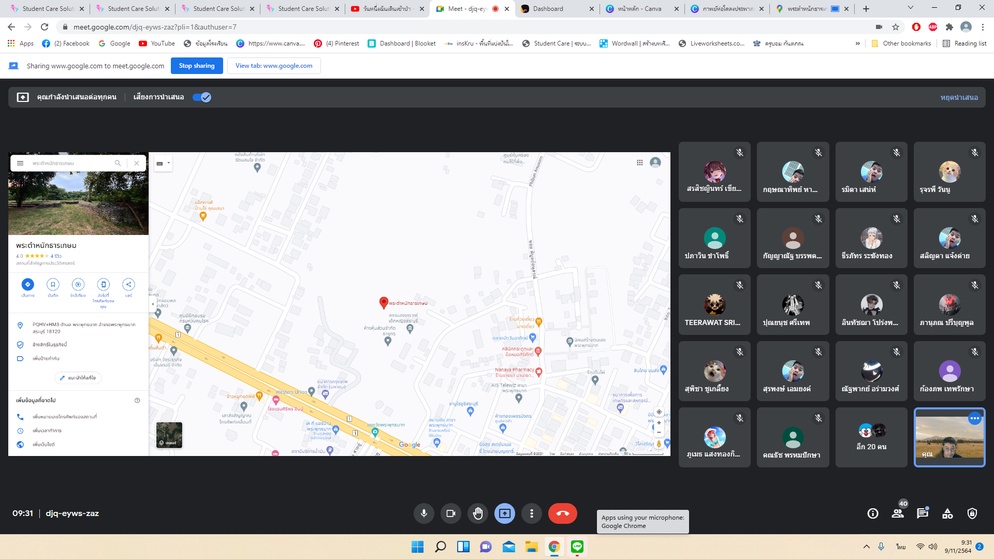Click the Directions button in Maps panel
This screenshot has width=994, height=559.
click(x=27, y=285)
